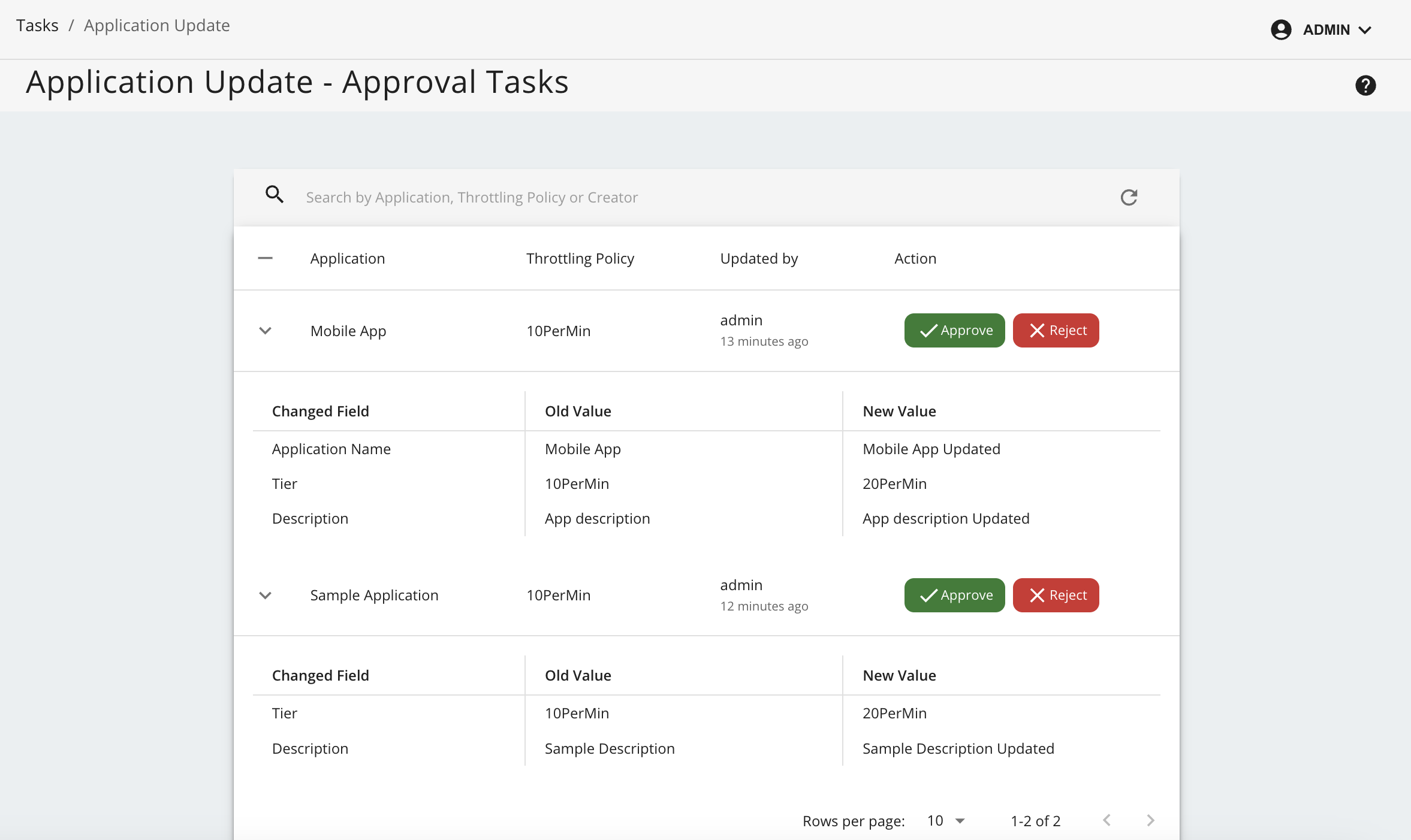Open the ADMIN user menu chevron
The height and width of the screenshot is (840, 1411).
click(1365, 30)
